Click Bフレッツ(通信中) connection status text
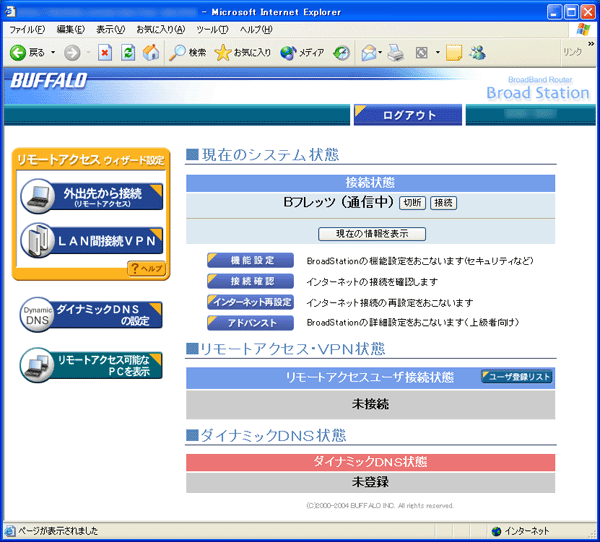Screen dimensions: 600x542 click(339, 202)
